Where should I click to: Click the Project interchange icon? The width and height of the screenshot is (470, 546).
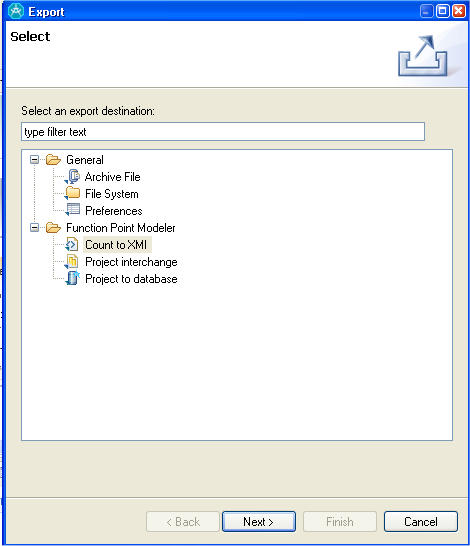coord(72,262)
